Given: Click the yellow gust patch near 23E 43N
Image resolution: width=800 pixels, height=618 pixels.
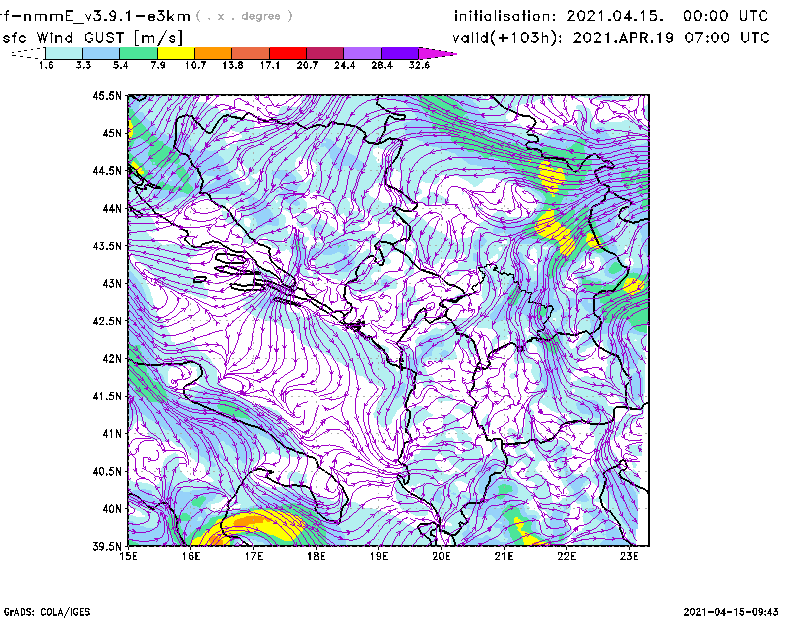Looking at the screenshot, I should 633,286.
